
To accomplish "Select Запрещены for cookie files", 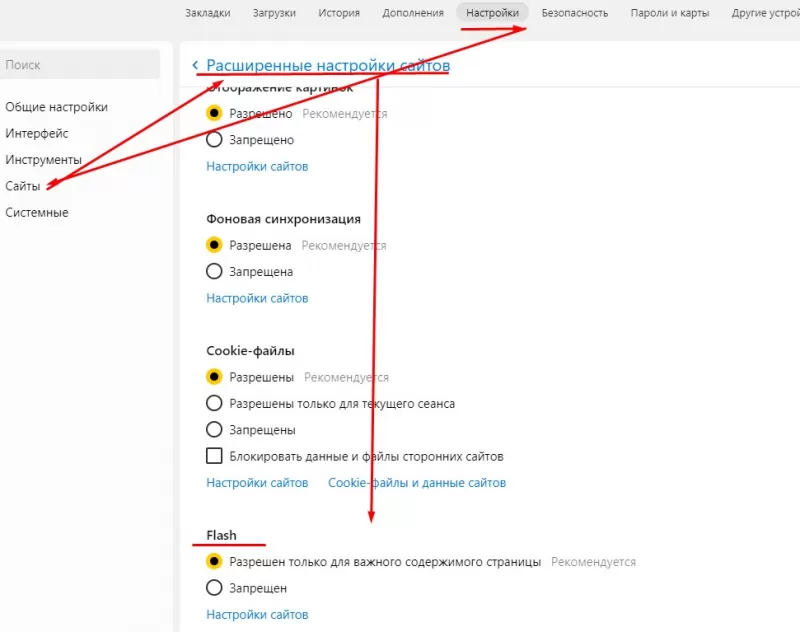I will pos(214,430).
